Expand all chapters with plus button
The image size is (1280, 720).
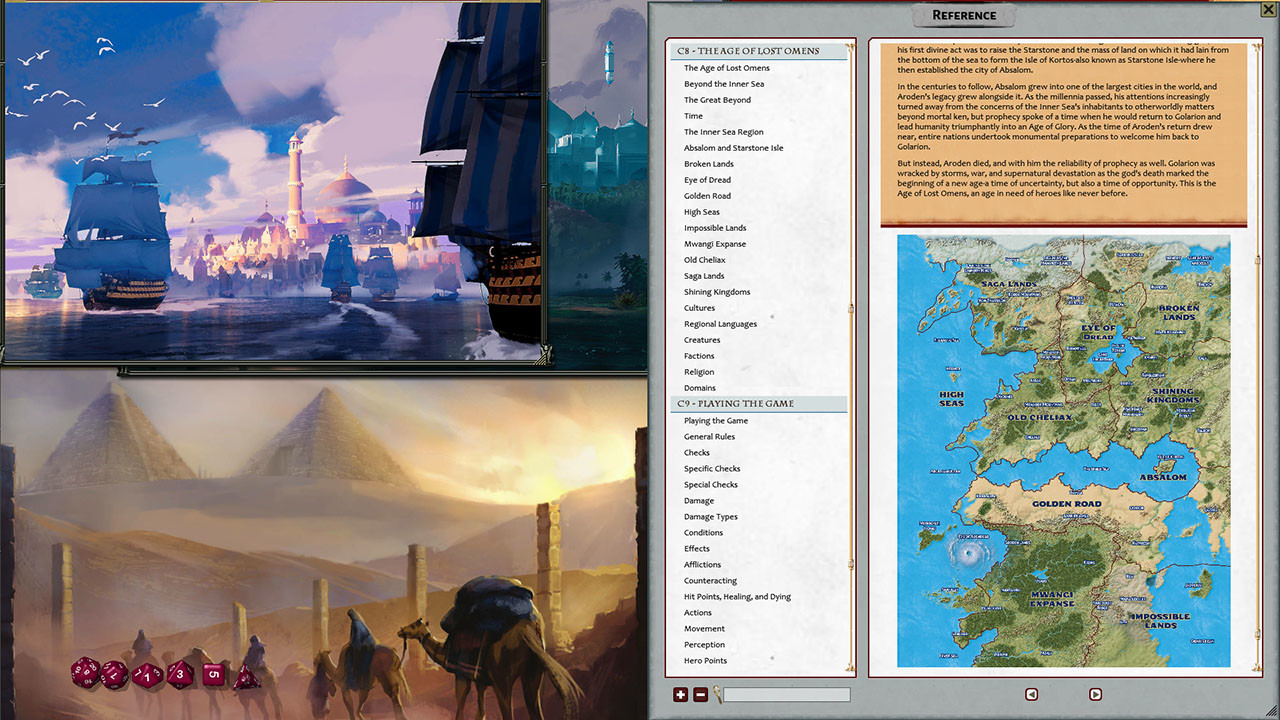pos(681,694)
